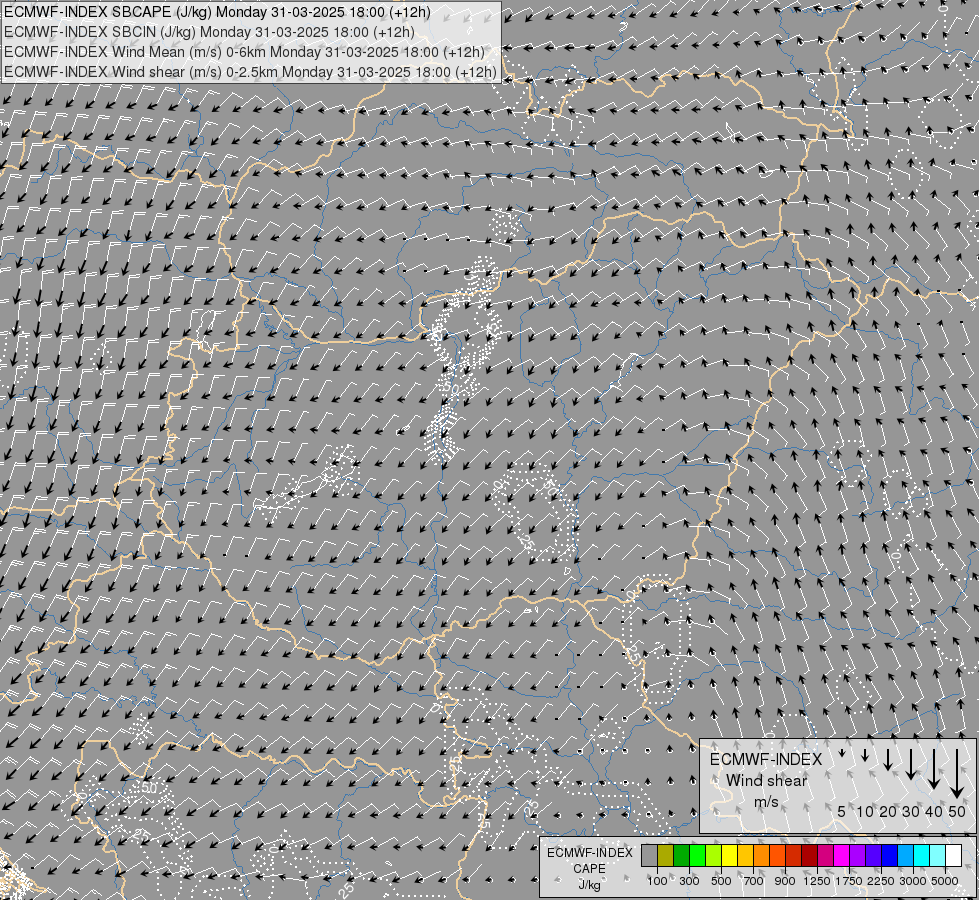Pick the purple swatch right of 1750
The height and width of the screenshot is (900, 979).
(858, 856)
